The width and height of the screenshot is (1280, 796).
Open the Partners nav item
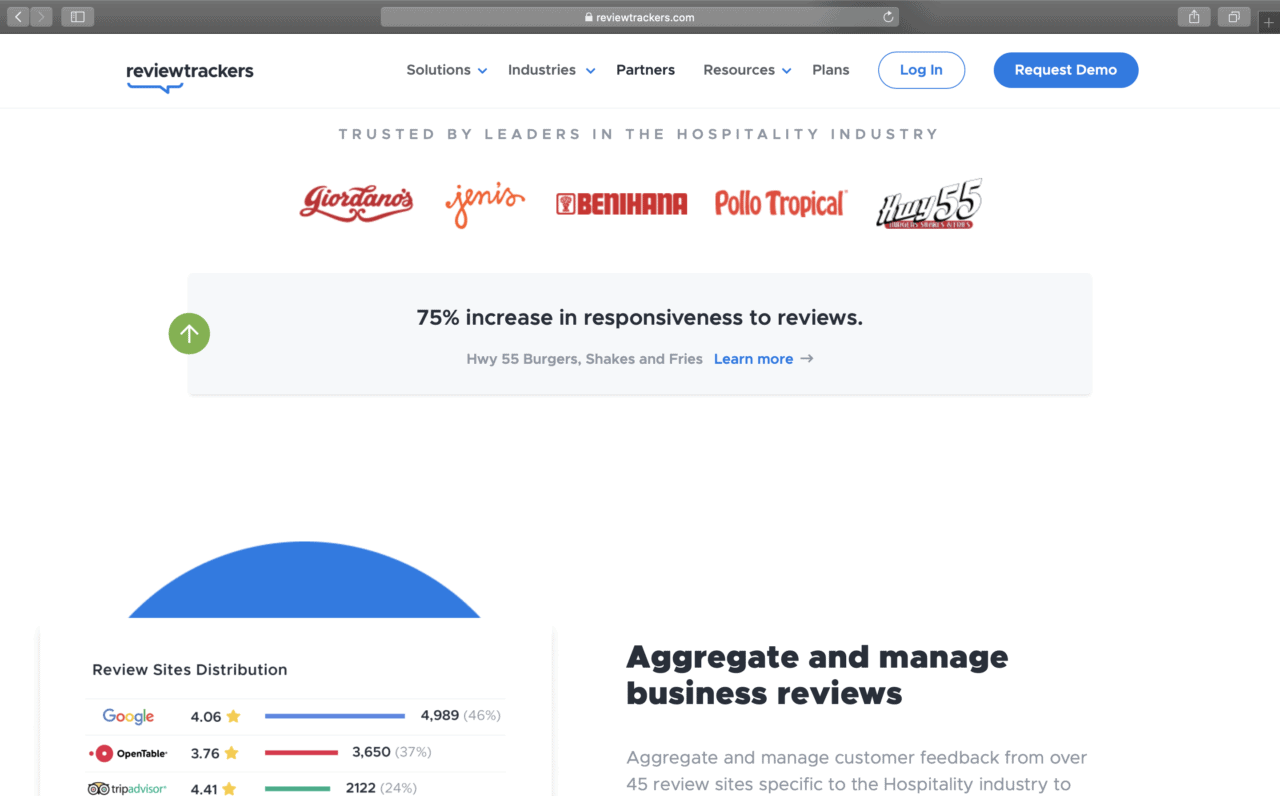[x=645, y=70]
